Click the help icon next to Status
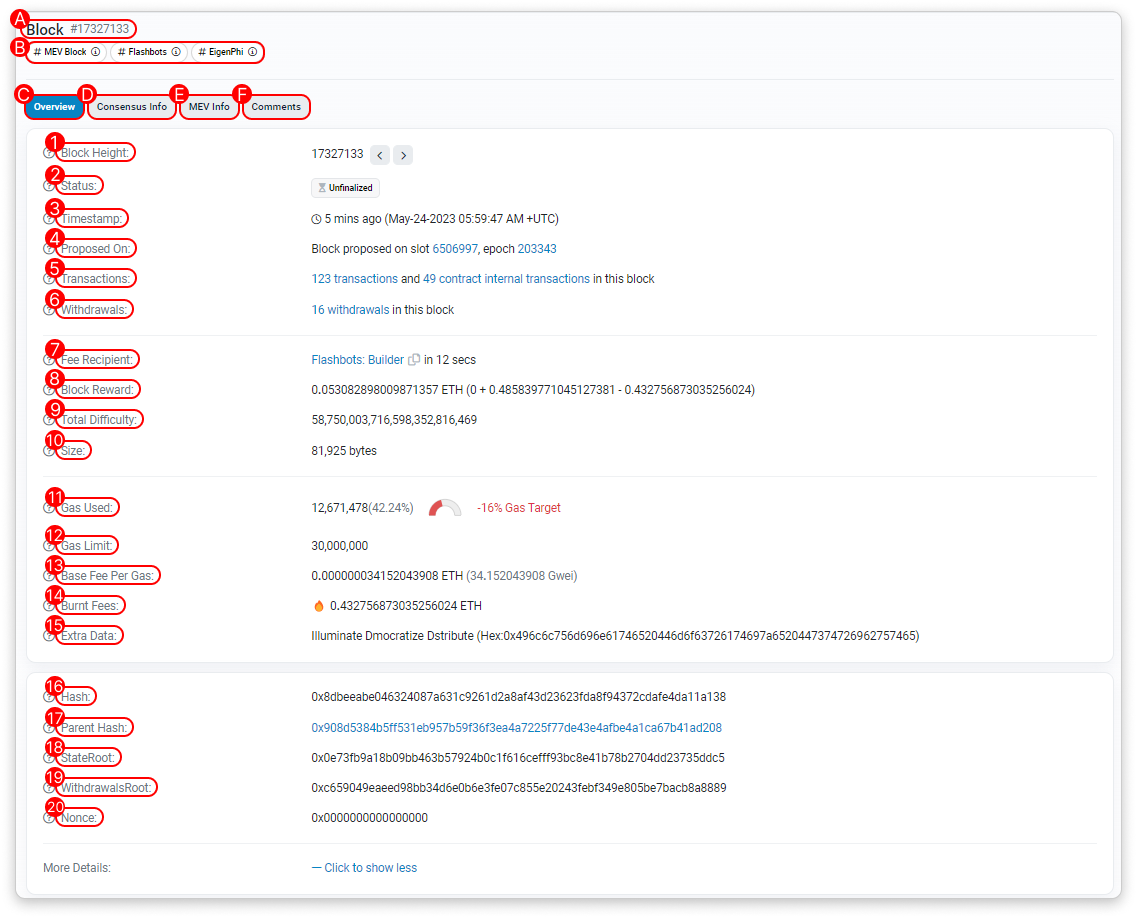Image resolution: width=1137 pixels, height=918 pixels. tap(49, 186)
